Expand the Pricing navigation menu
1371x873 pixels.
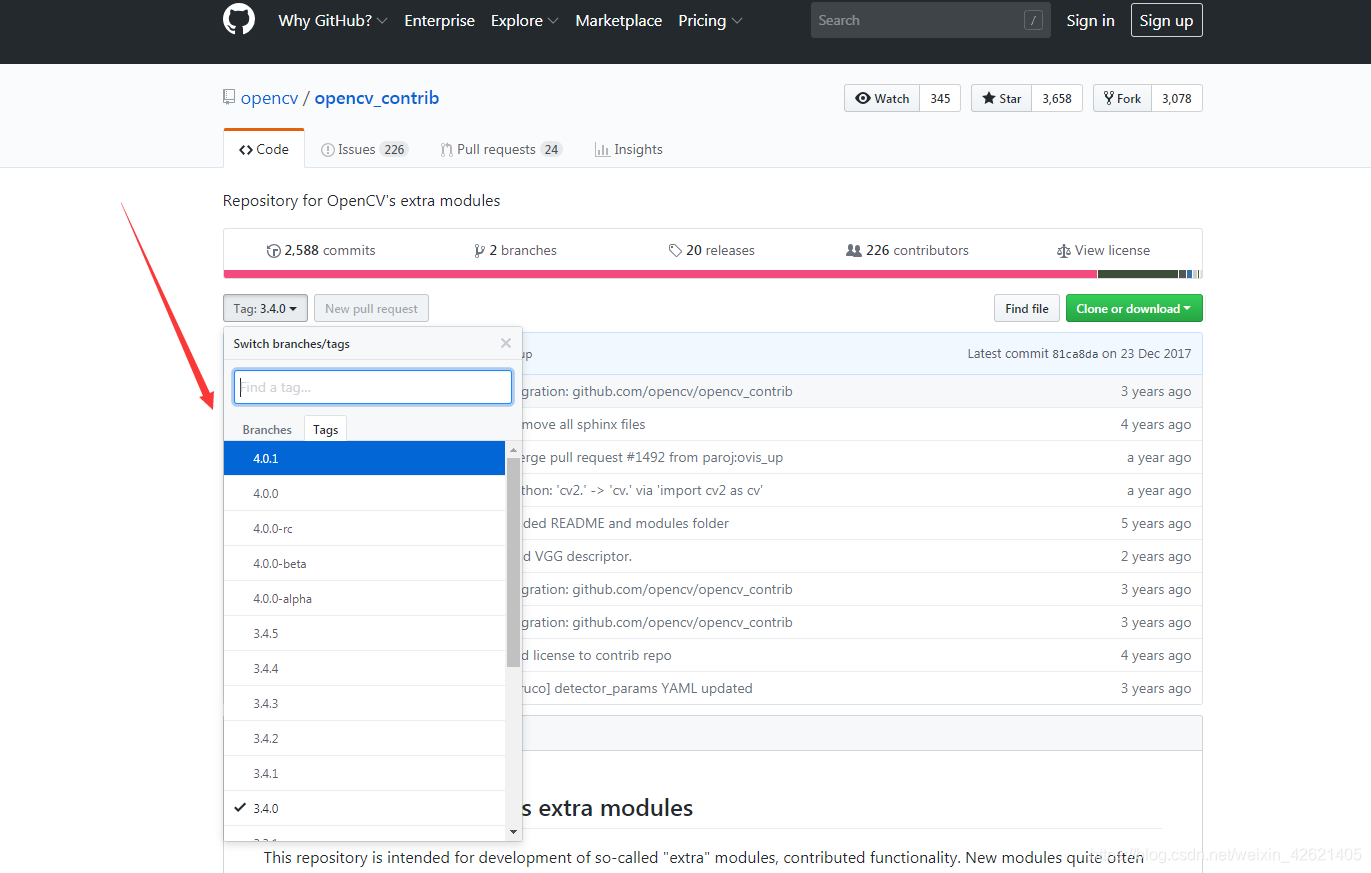[x=710, y=20]
